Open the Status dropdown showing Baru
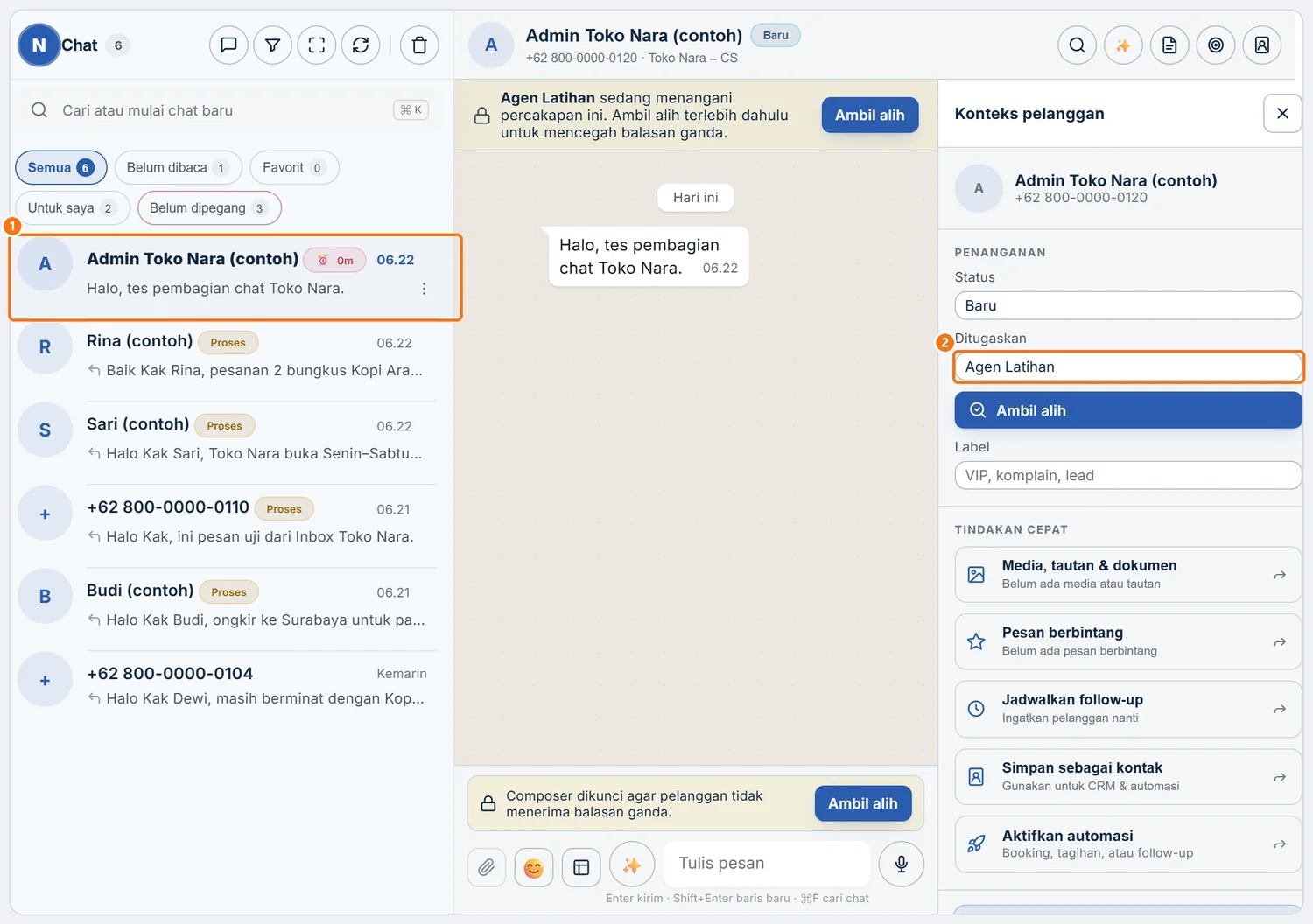Viewport: 1313px width, 924px height. pos(1127,305)
